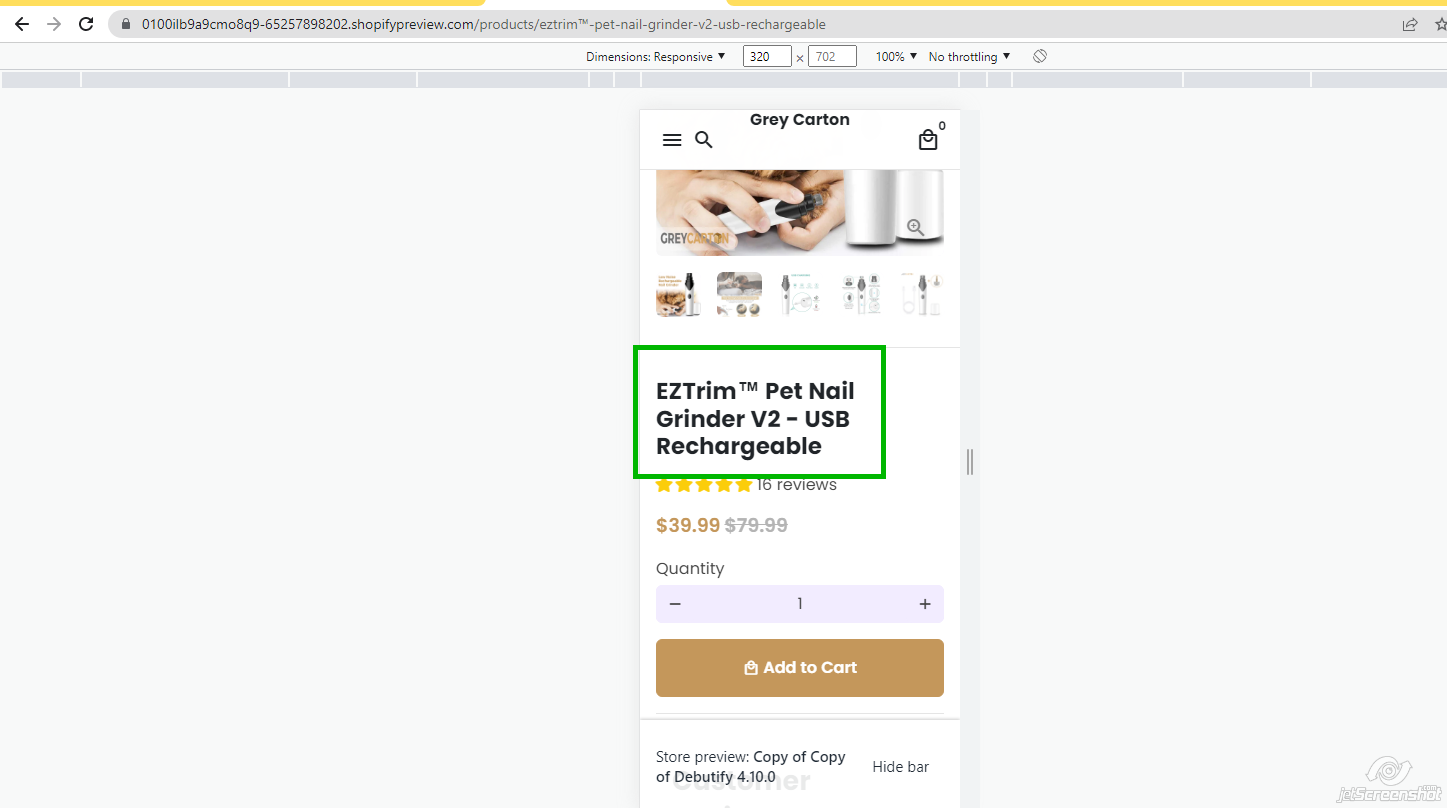Rotate the device viewport orientation
Screen dimensions: 1447x808
click(x=1040, y=56)
